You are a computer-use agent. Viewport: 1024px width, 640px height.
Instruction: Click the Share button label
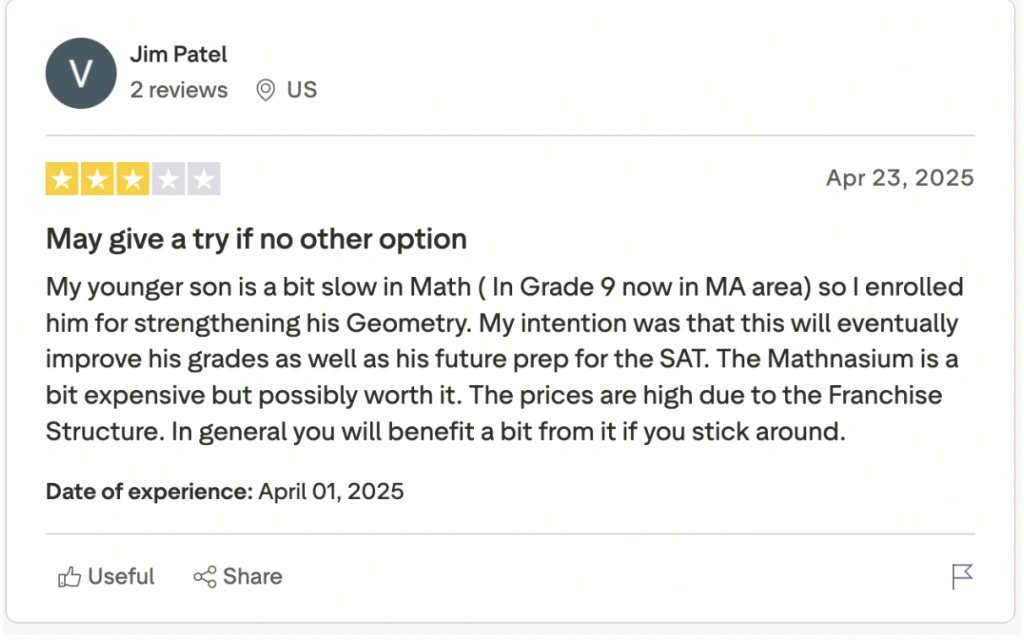(252, 577)
